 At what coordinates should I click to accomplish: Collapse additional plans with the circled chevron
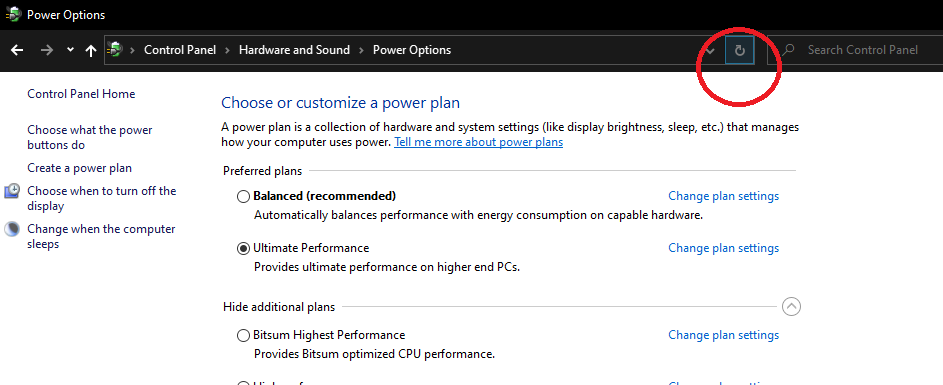791,307
